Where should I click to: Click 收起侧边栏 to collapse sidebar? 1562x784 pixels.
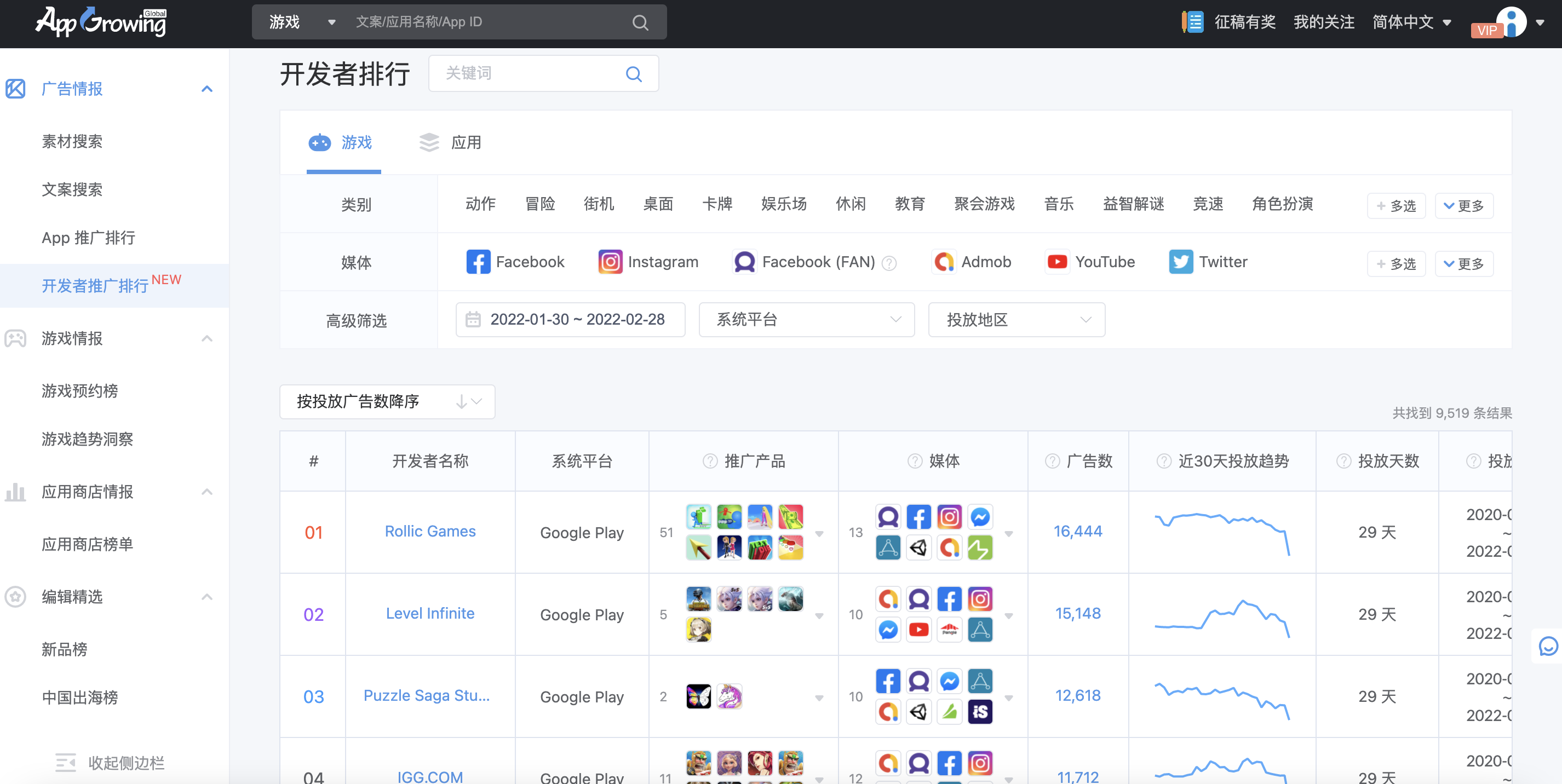(x=110, y=763)
